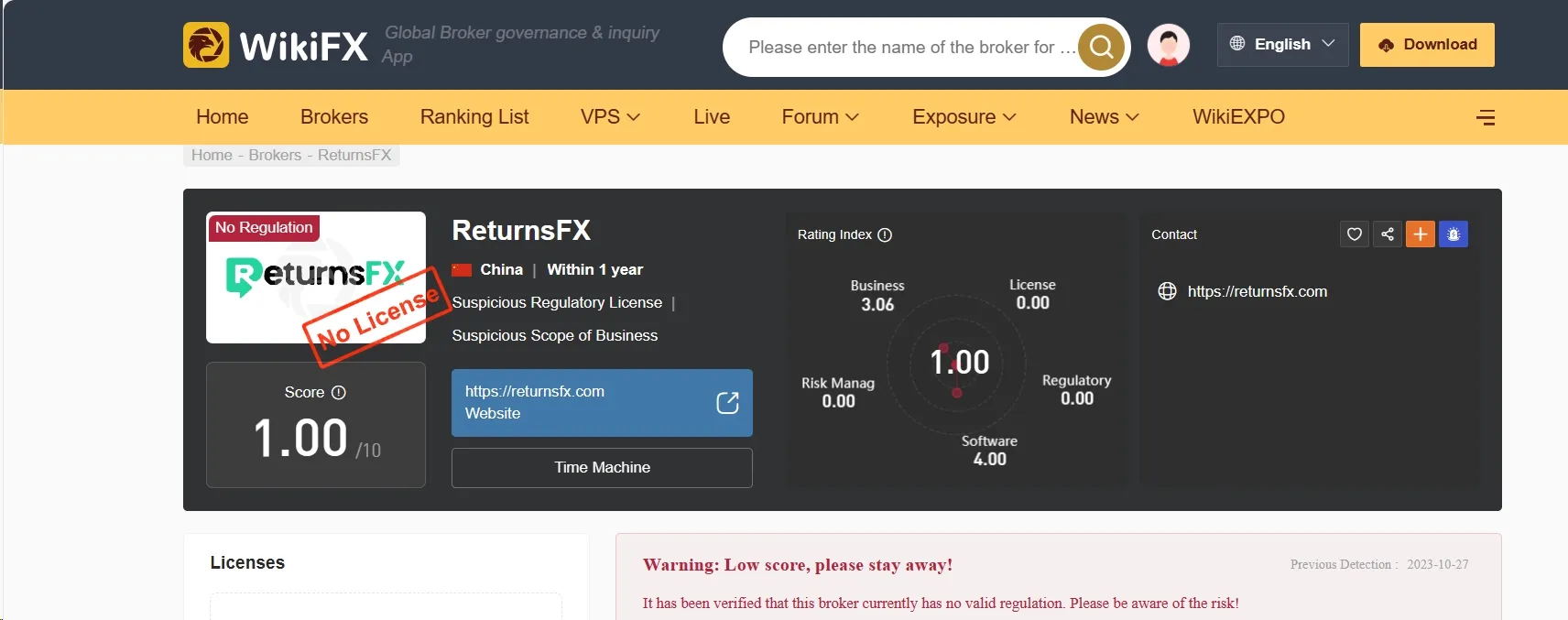The width and height of the screenshot is (1568, 620).
Task: Click the ReturnsFX breadcrumb entry
Action: point(354,155)
